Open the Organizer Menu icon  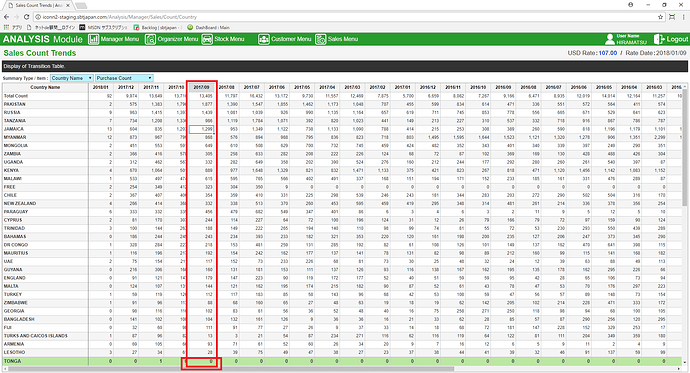point(150,39)
